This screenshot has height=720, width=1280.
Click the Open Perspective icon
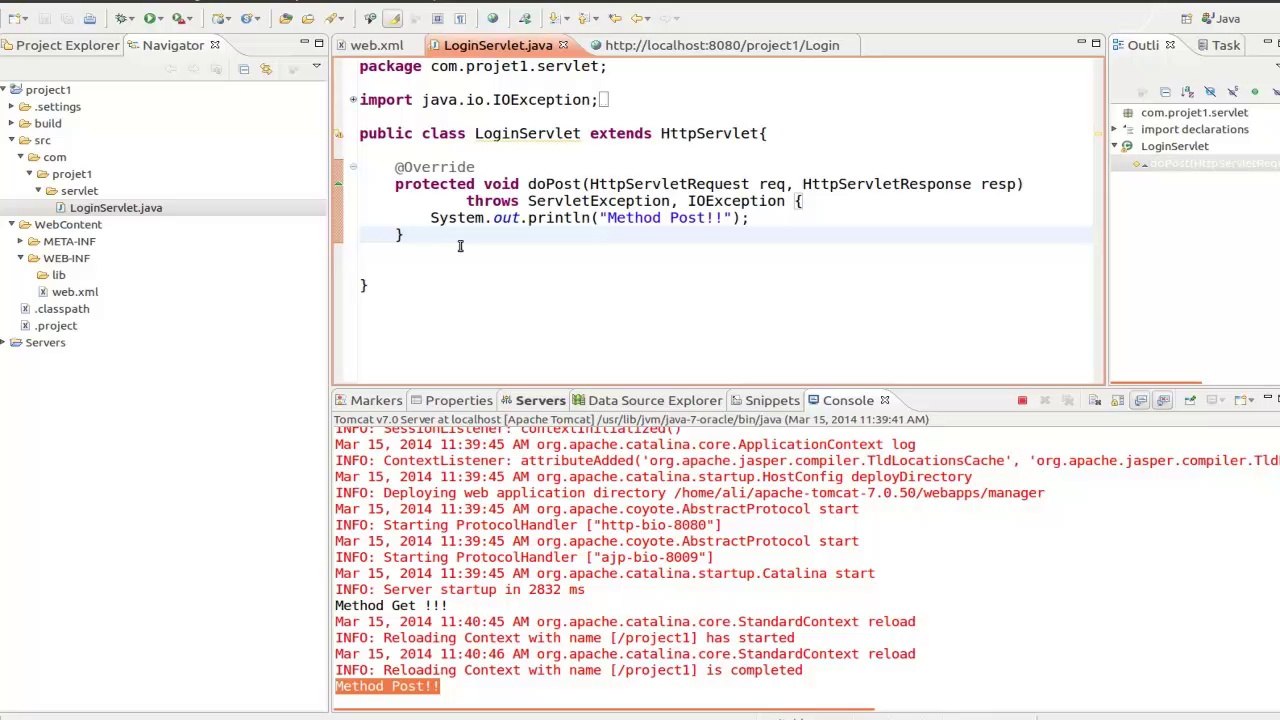pyautogui.click(x=1186, y=18)
